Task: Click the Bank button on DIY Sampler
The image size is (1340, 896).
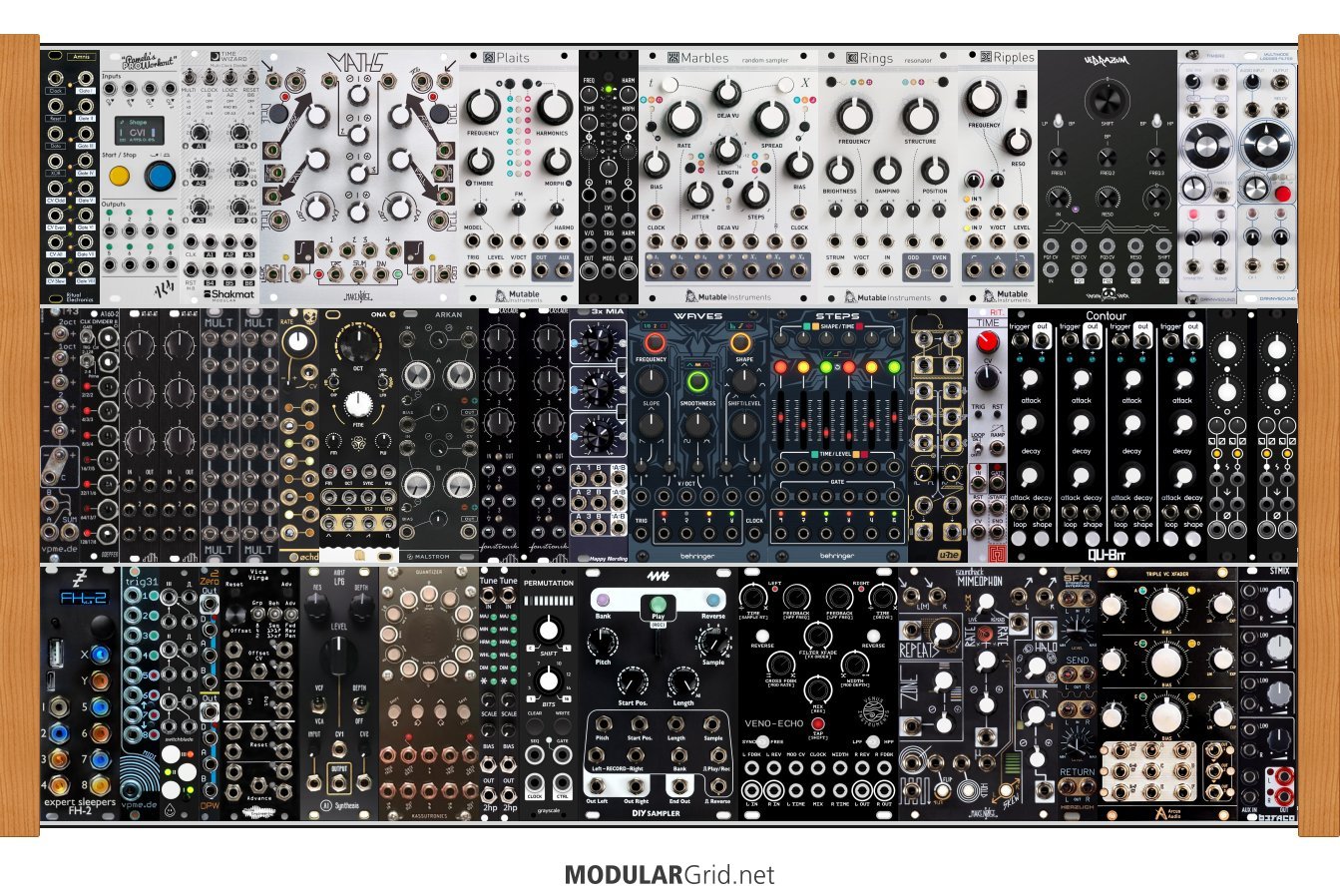Action: tap(602, 601)
